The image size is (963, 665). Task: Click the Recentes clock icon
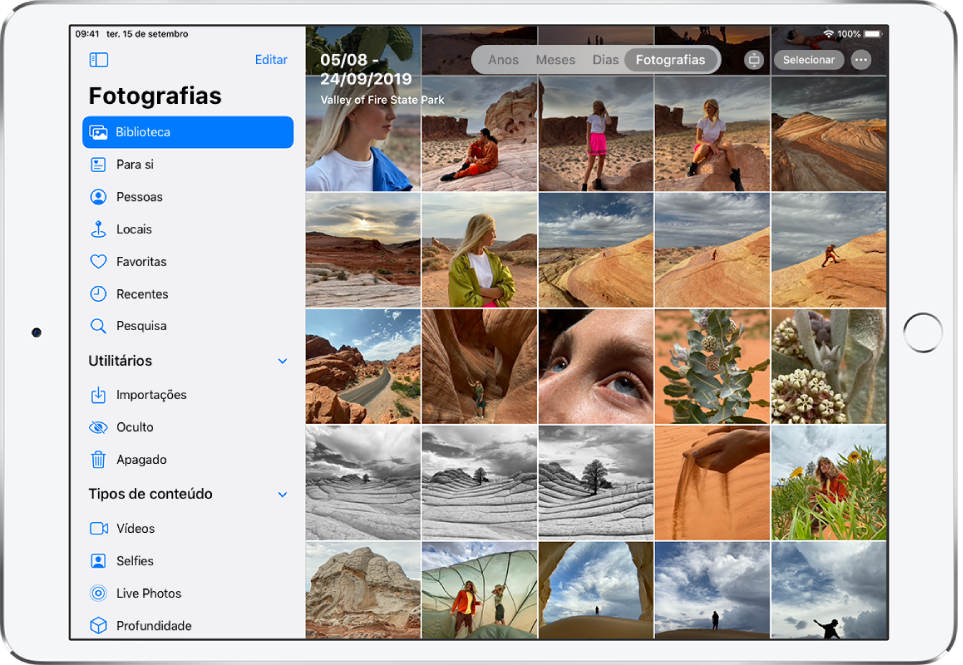[98, 294]
